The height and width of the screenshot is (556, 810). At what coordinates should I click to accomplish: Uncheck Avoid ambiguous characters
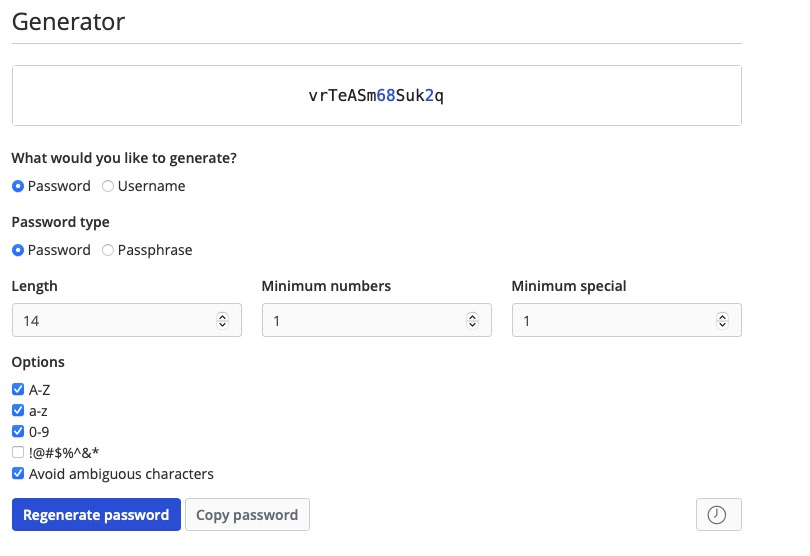pyautogui.click(x=18, y=473)
